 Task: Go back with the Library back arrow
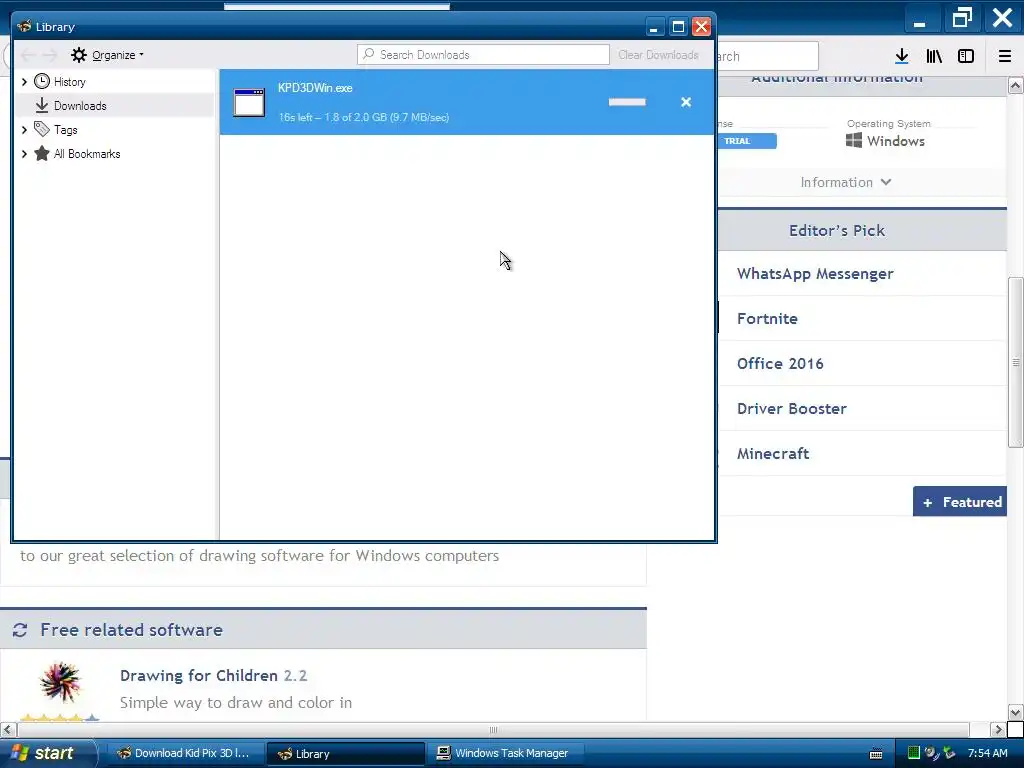point(28,55)
